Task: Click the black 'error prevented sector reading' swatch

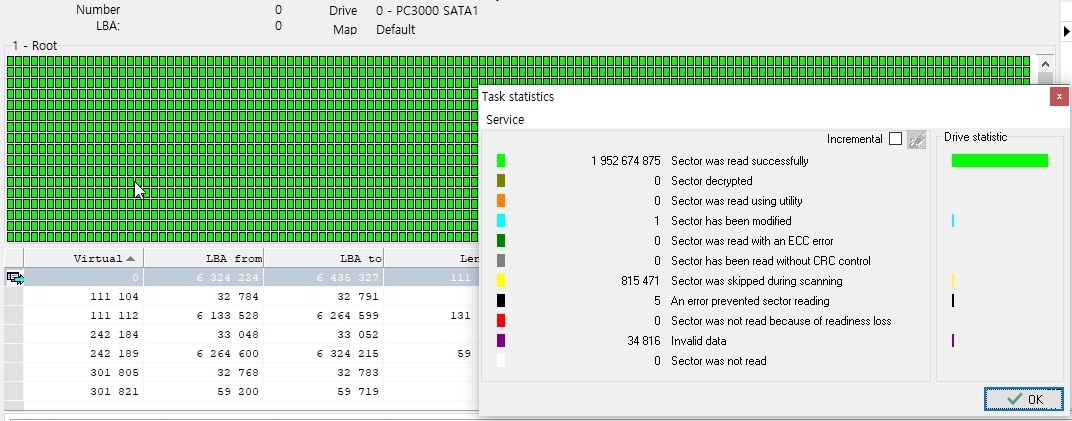Action: click(x=500, y=301)
